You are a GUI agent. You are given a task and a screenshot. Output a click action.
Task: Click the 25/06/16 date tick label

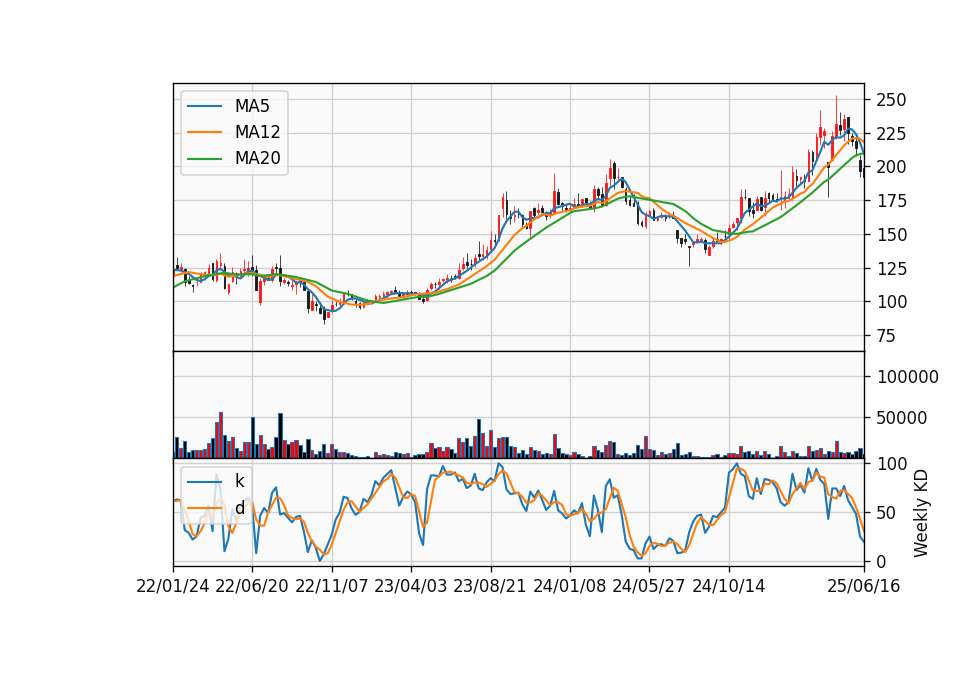tap(864, 586)
